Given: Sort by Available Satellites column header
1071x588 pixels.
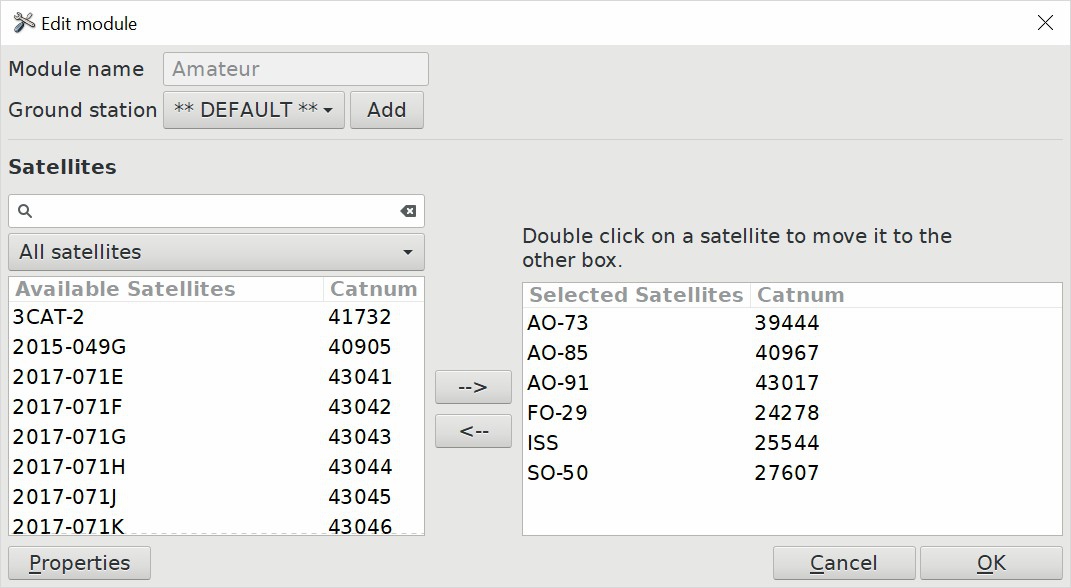Looking at the screenshot, I should click(125, 289).
